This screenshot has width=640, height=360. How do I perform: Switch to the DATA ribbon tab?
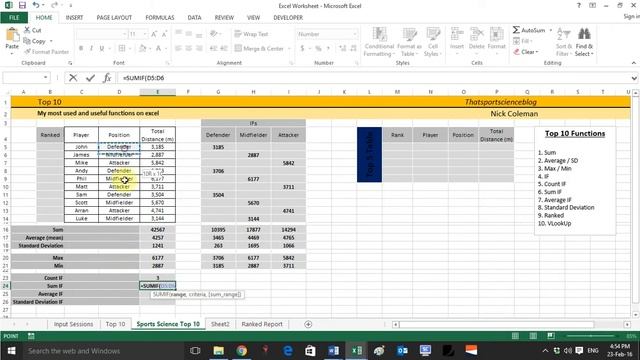[x=194, y=18]
